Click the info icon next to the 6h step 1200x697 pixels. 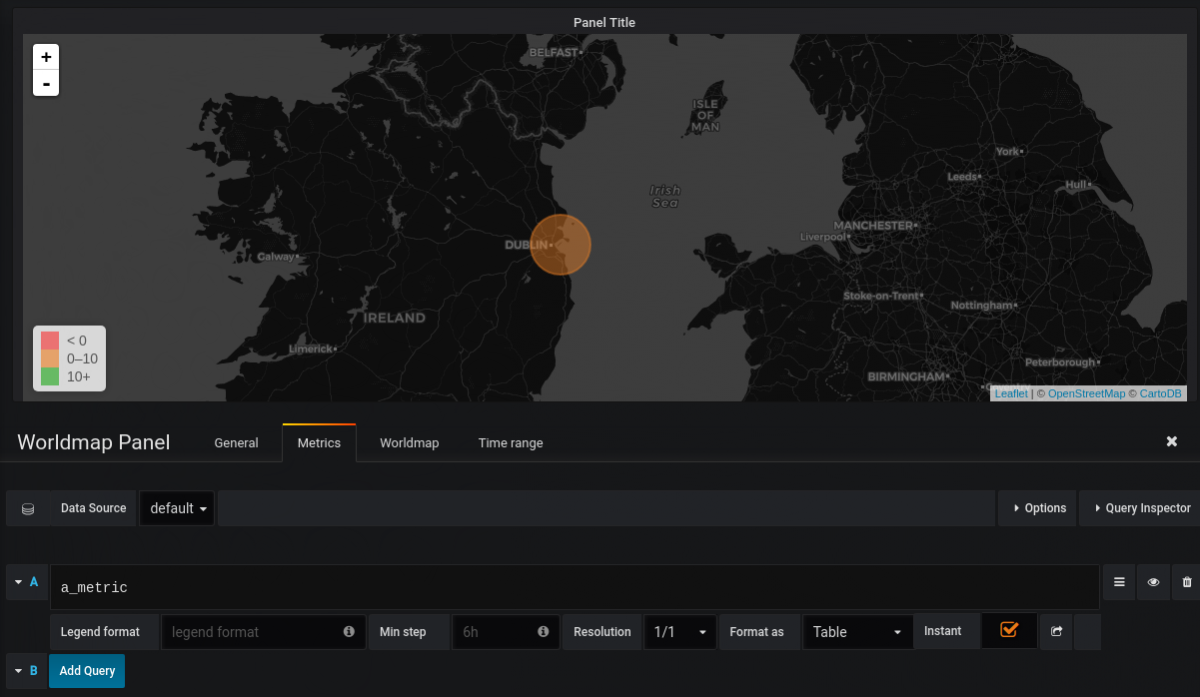point(543,631)
